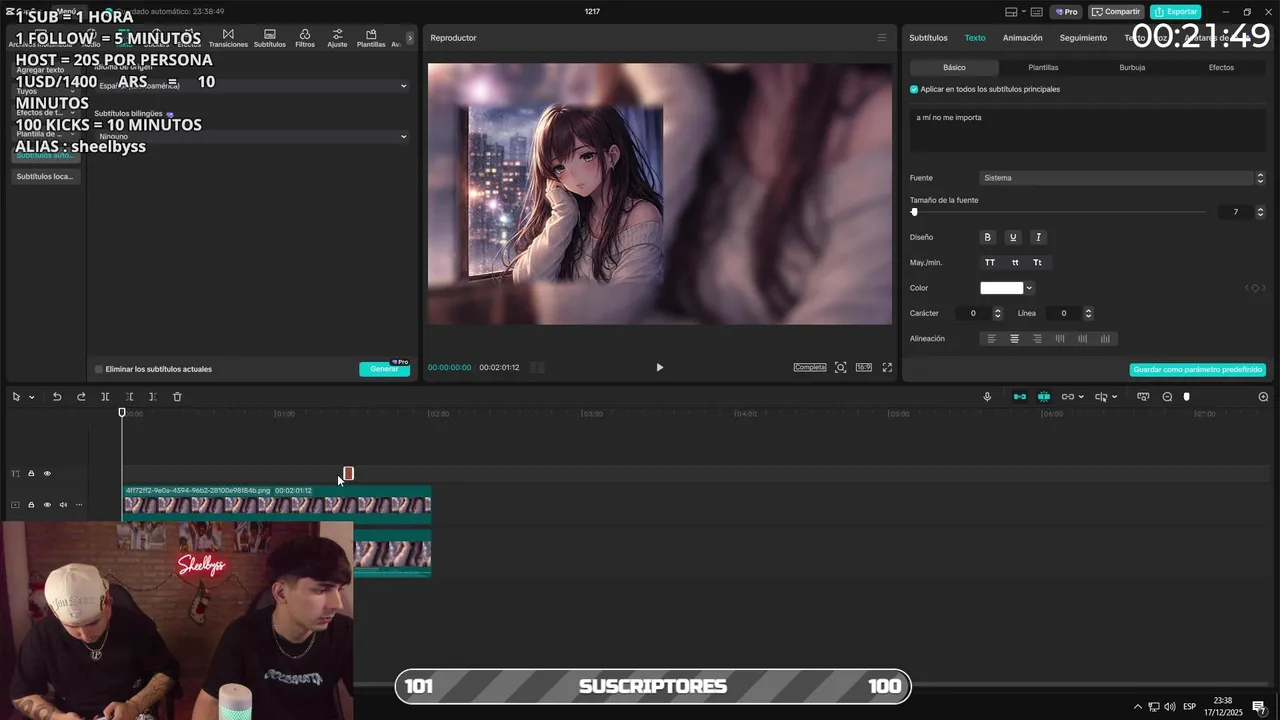Adjust the font size stepper arrows
This screenshot has height=720, width=1280.
coord(1260,212)
